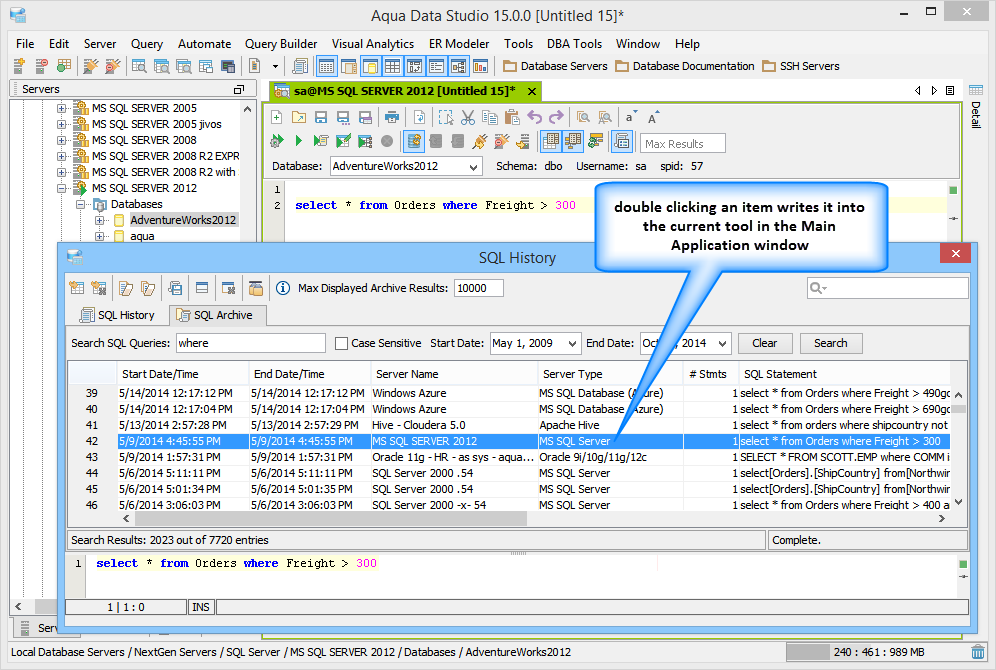
Task: Click the Copy icon in query toolbar
Action: pyautogui.click(x=490, y=117)
